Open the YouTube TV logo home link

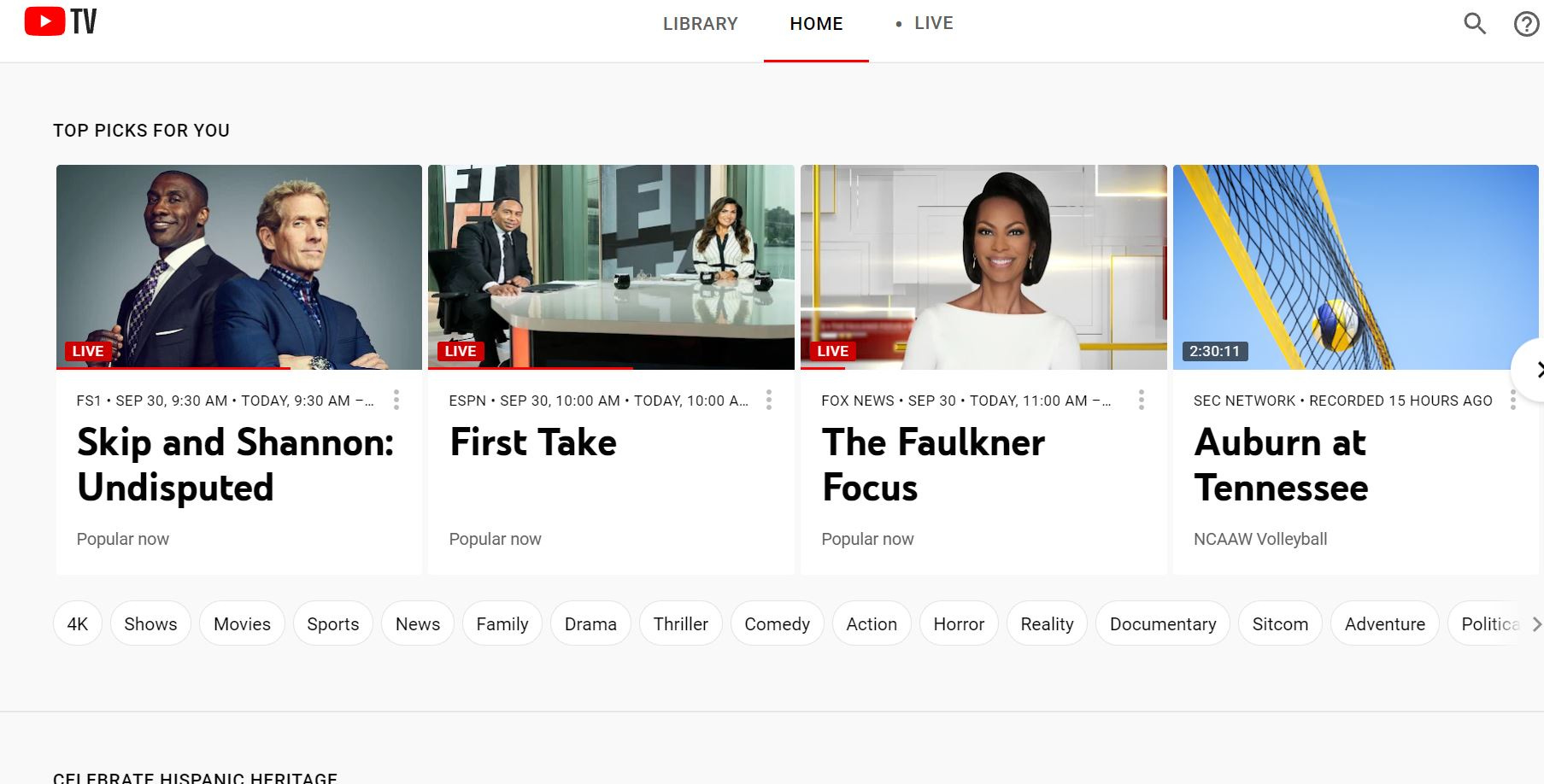pos(61,21)
